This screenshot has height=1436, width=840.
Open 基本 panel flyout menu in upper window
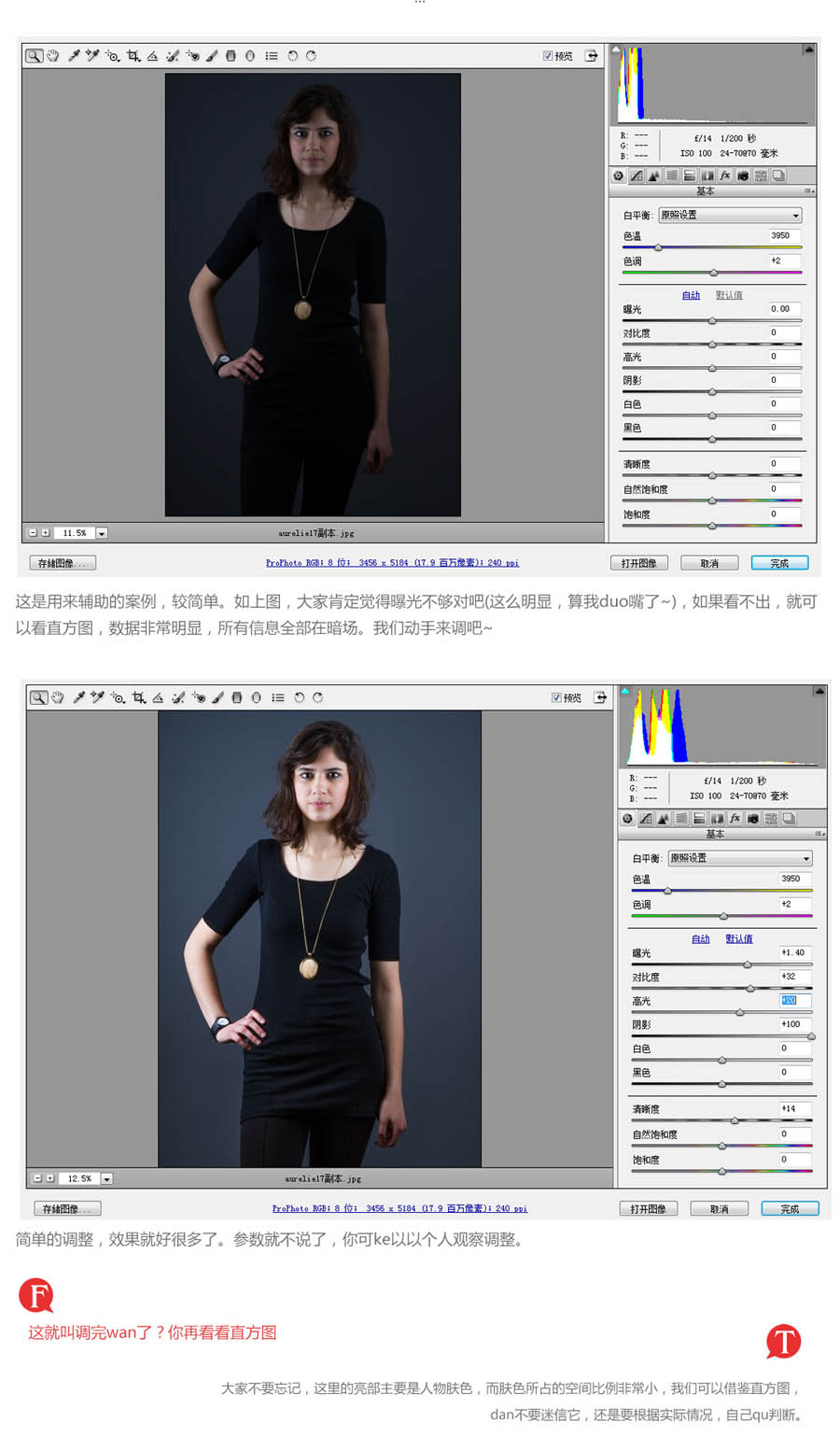click(x=809, y=190)
